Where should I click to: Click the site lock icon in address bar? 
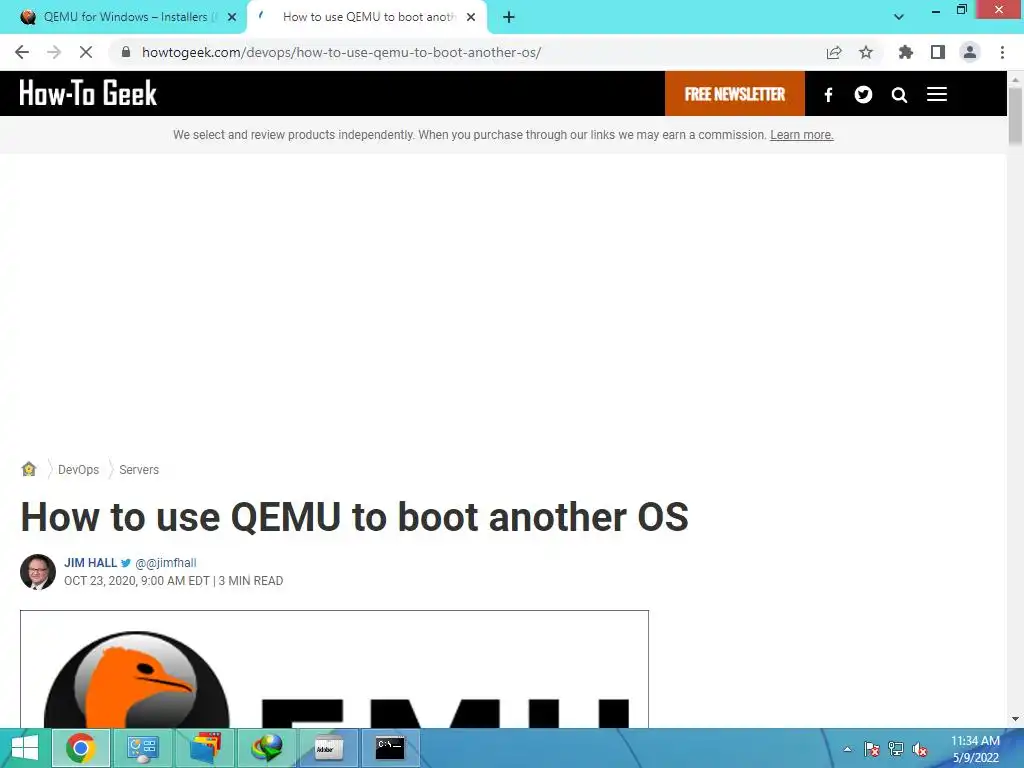point(126,52)
